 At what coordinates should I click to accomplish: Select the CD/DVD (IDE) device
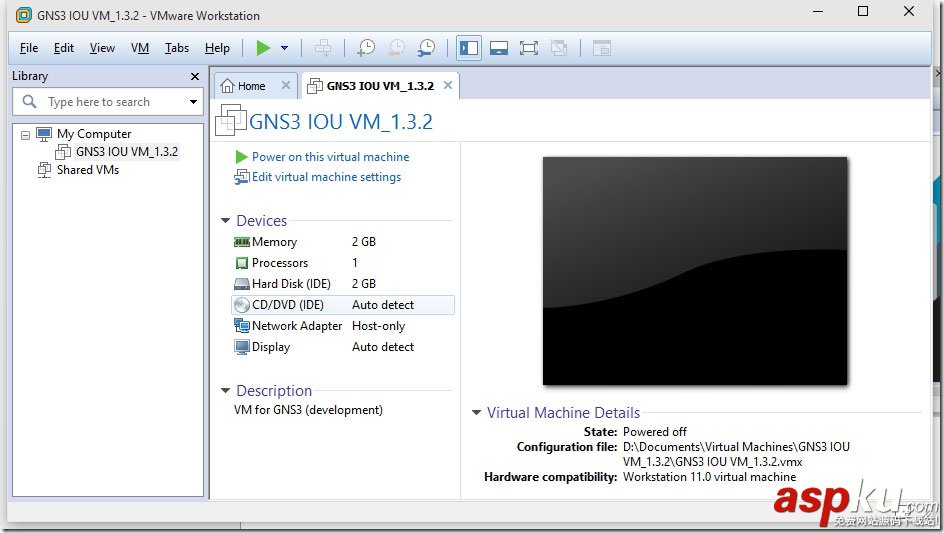pyautogui.click(x=343, y=305)
